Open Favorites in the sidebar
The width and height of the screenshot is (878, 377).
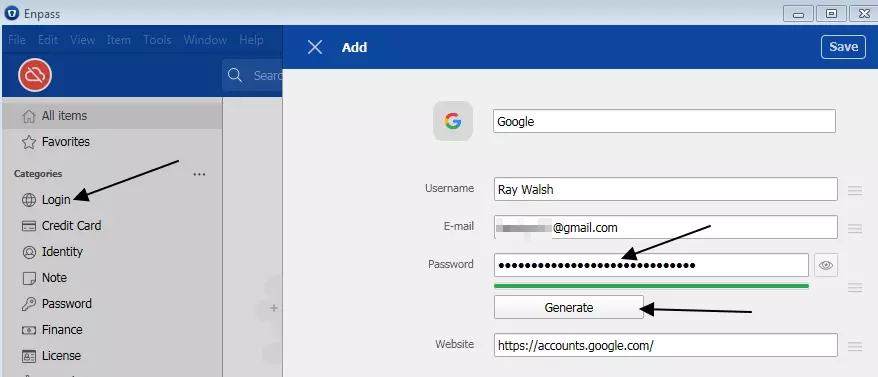click(112, 142)
